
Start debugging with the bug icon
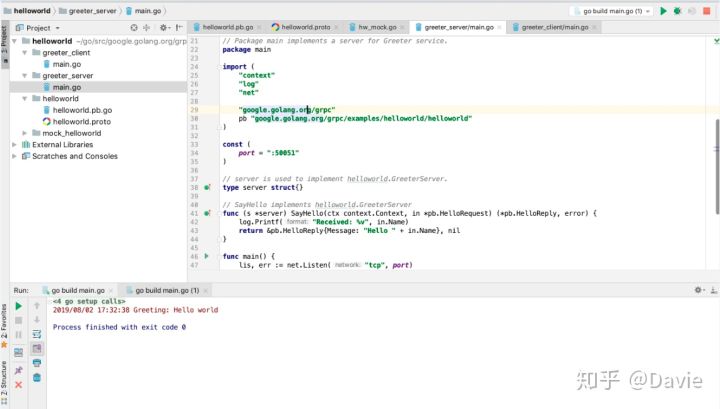click(677, 11)
